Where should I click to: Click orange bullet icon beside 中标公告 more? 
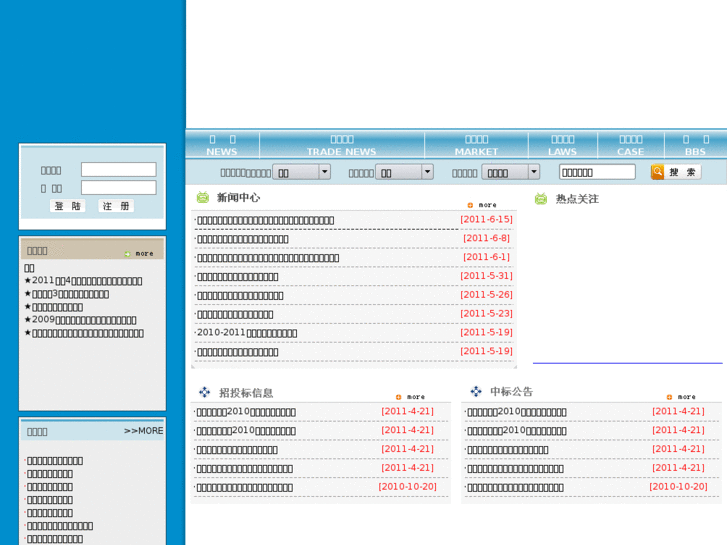tap(669, 397)
